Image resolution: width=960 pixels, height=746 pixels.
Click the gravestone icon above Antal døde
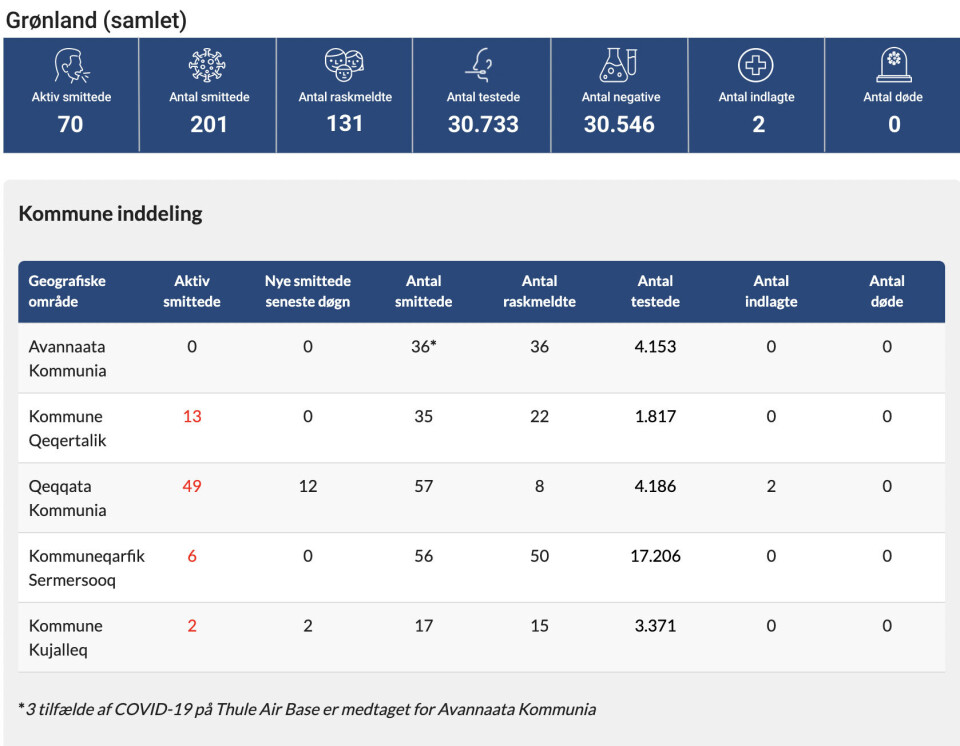click(x=893, y=65)
